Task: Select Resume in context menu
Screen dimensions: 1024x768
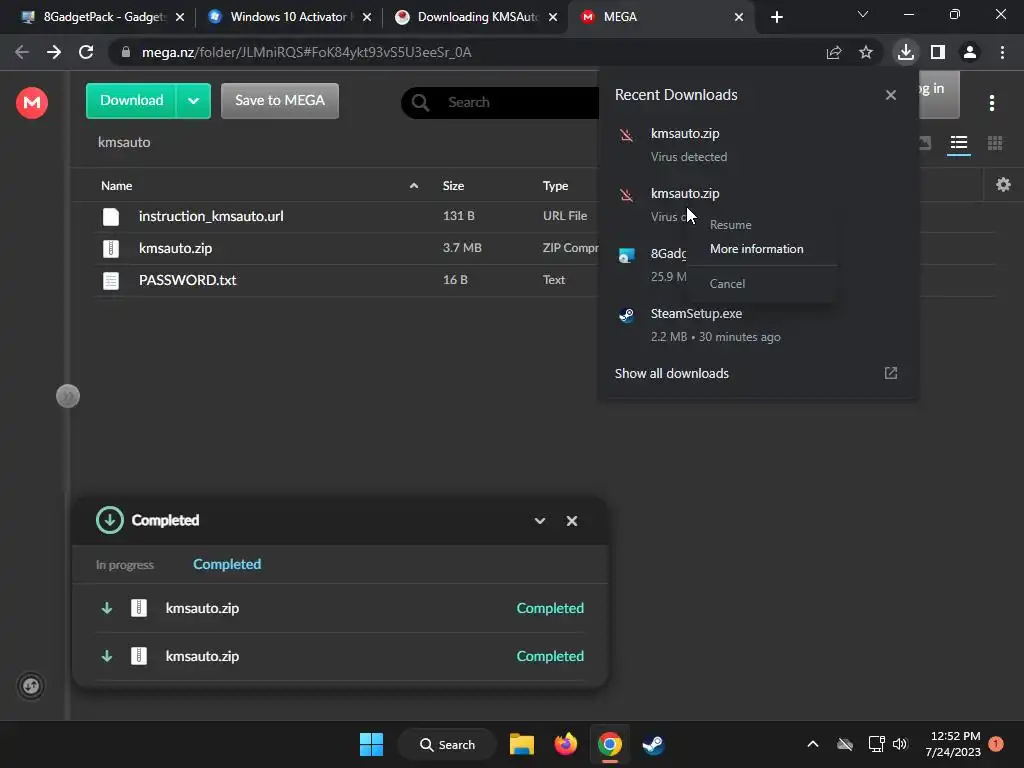Action: coord(730,225)
